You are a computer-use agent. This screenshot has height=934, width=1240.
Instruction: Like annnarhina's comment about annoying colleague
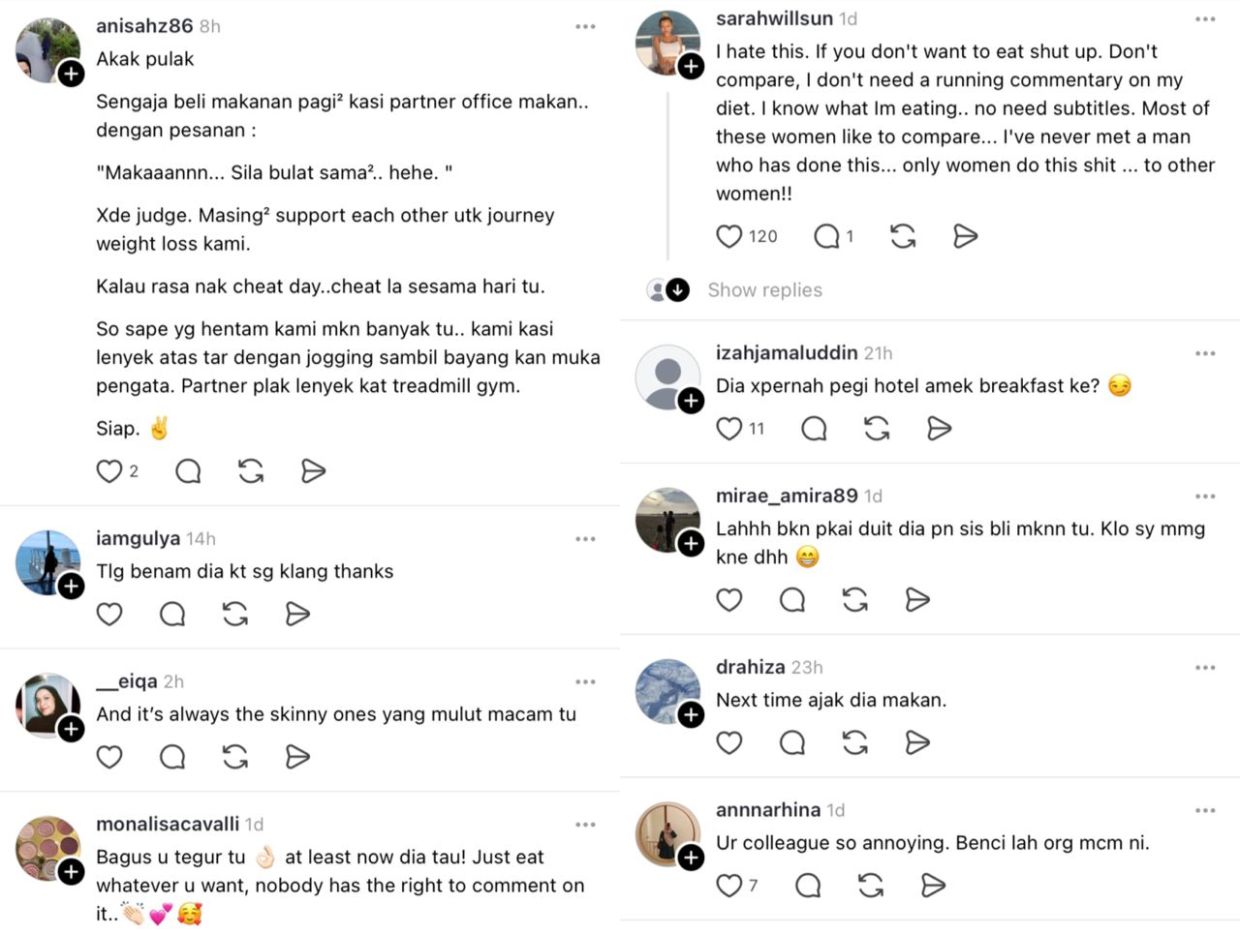click(x=730, y=885)
